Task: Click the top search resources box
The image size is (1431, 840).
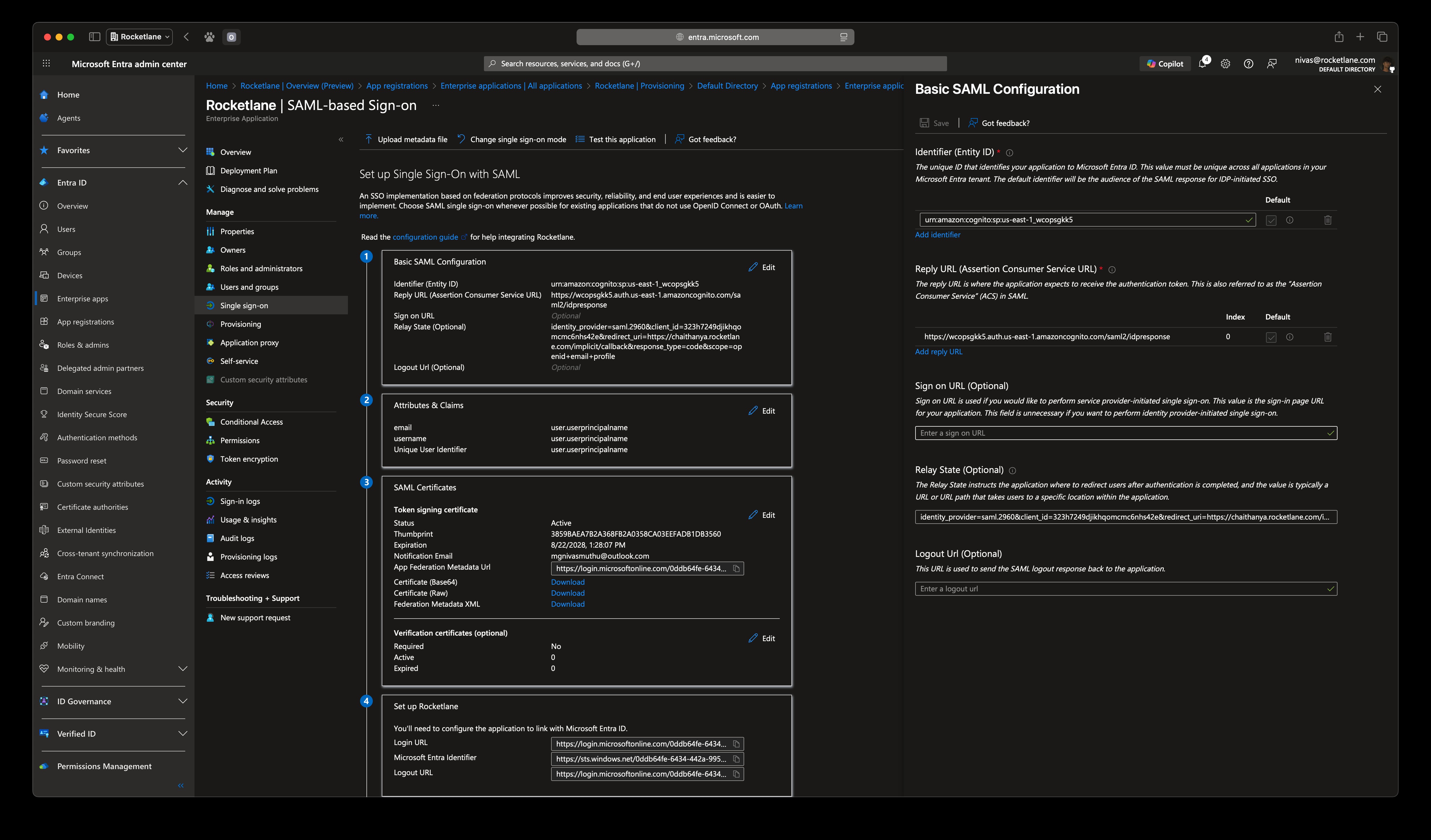Action: click(x=715, y=64)
